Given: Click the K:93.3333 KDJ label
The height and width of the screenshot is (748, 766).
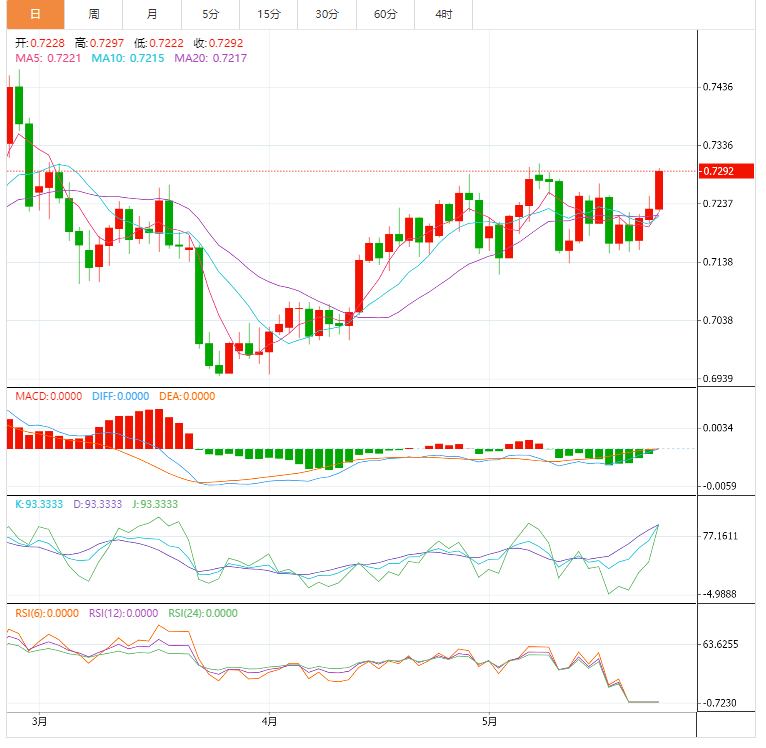Looking at the screenshot, I should pos(39,504).
